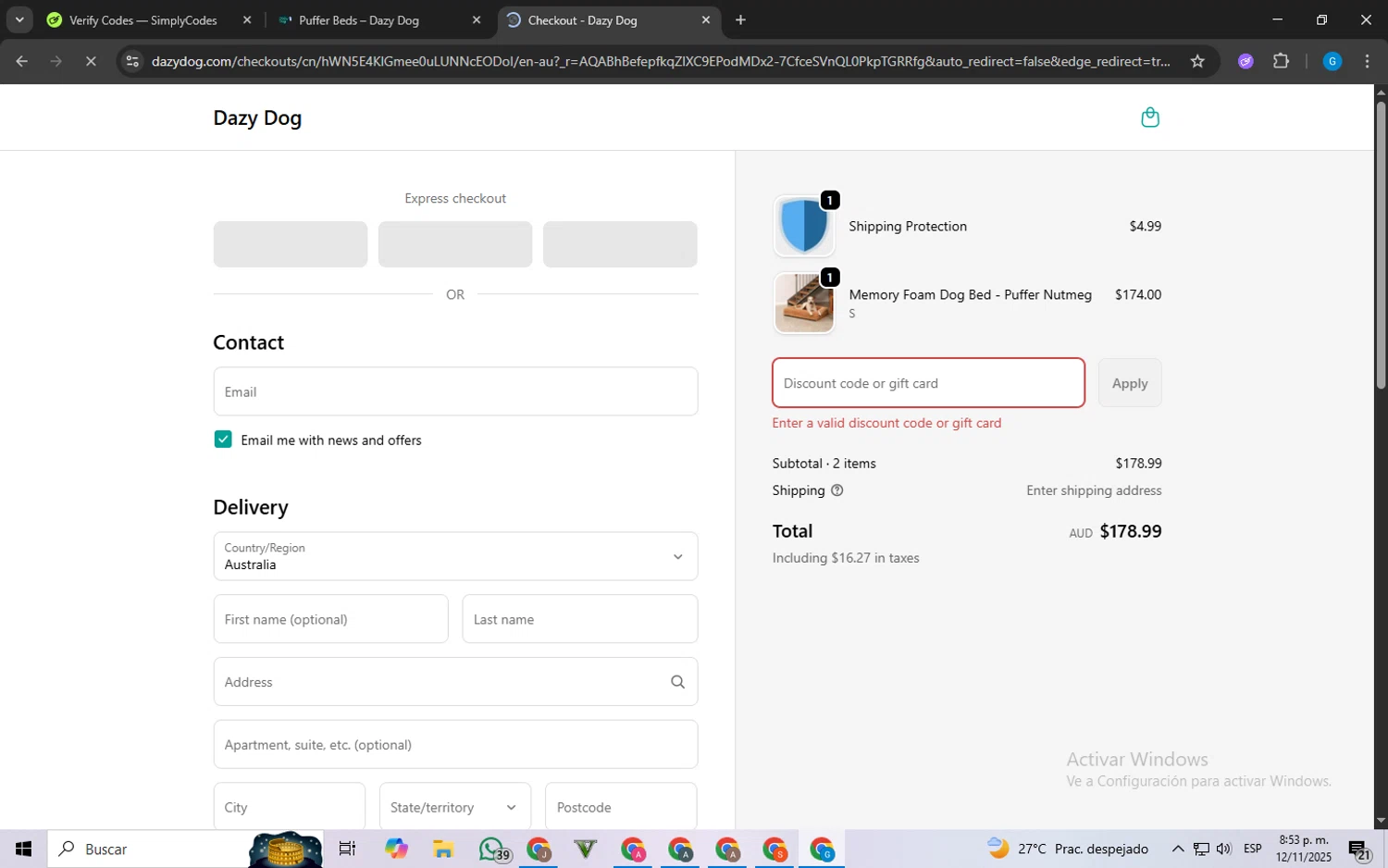The width and height of the screenshot is (1388, 868).
Task: Open a new browser tab
Action: [740, 19]
